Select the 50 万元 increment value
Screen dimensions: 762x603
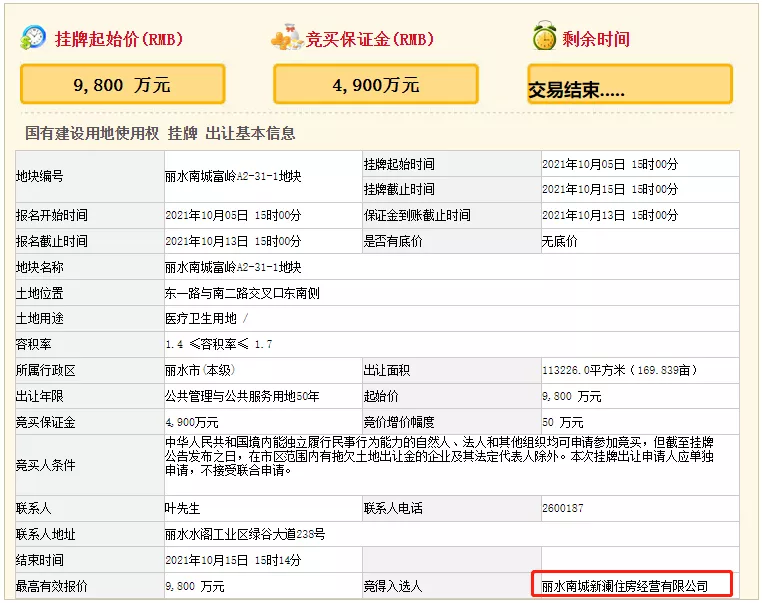(563, 423)
